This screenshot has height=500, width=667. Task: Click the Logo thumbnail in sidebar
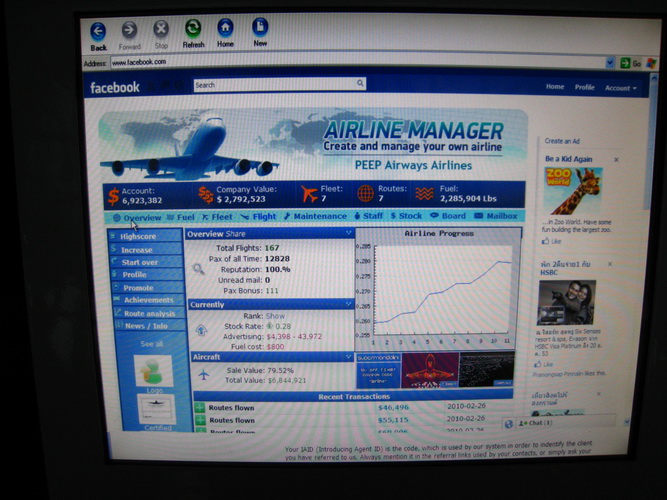[153, 371]
